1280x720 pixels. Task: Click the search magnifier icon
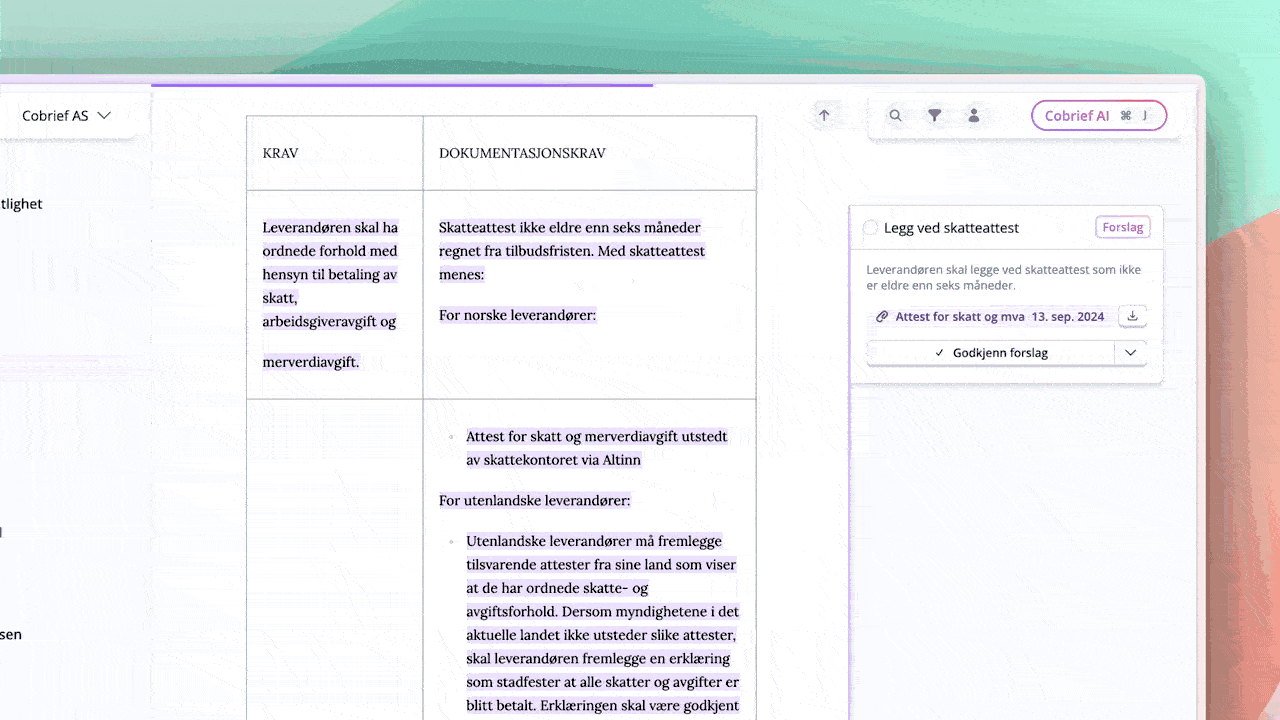pos(896,116)
